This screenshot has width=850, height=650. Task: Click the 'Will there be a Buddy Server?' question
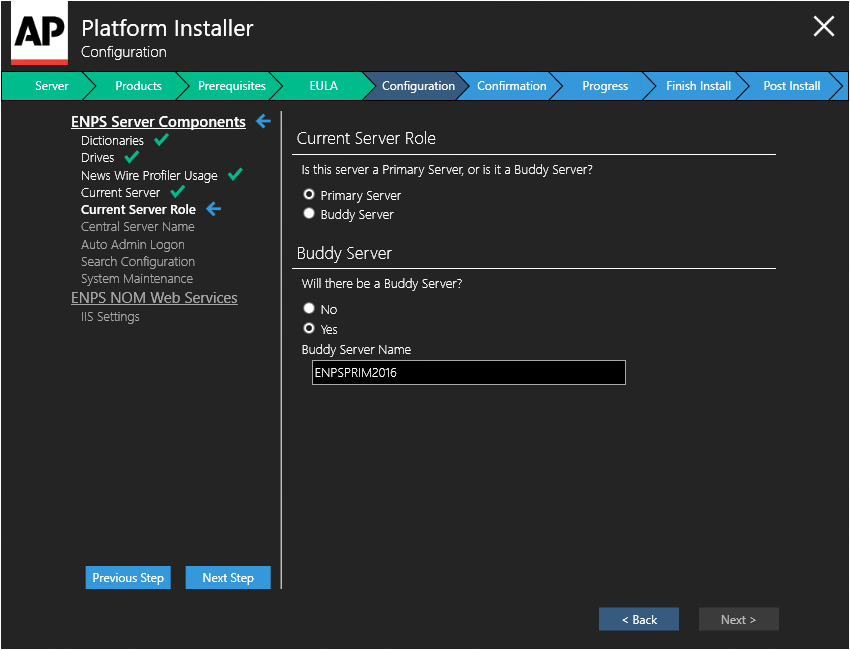382,284
